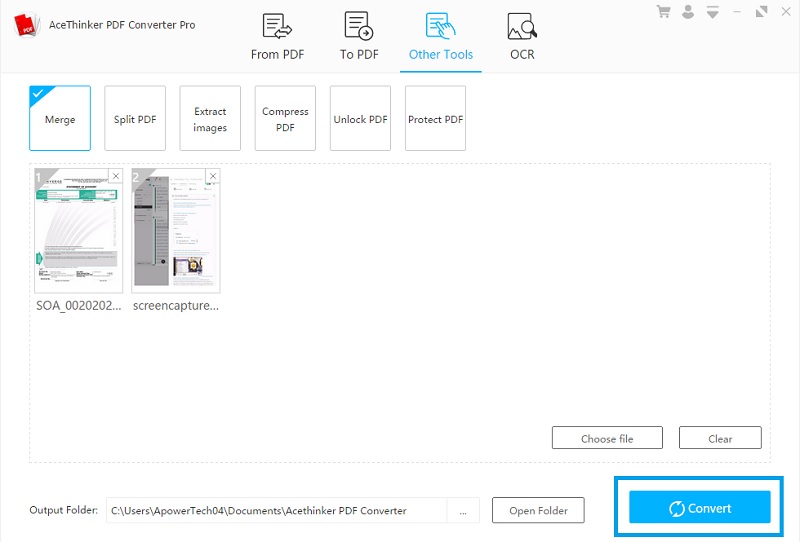Open the user account icon
The height and width of the screenshot is (542, 800).
688,11
